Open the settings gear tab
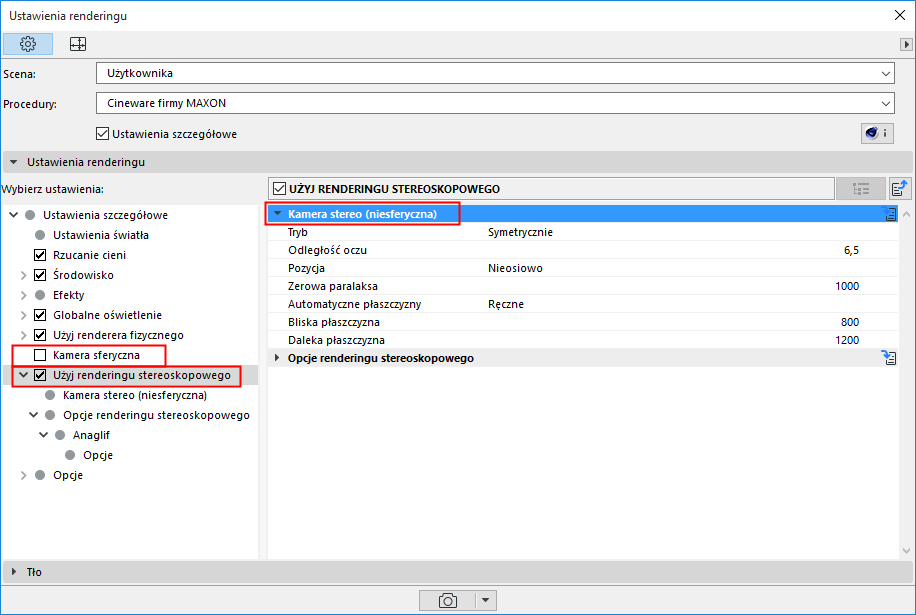916x615 pixels. click(x=27, y=44)
